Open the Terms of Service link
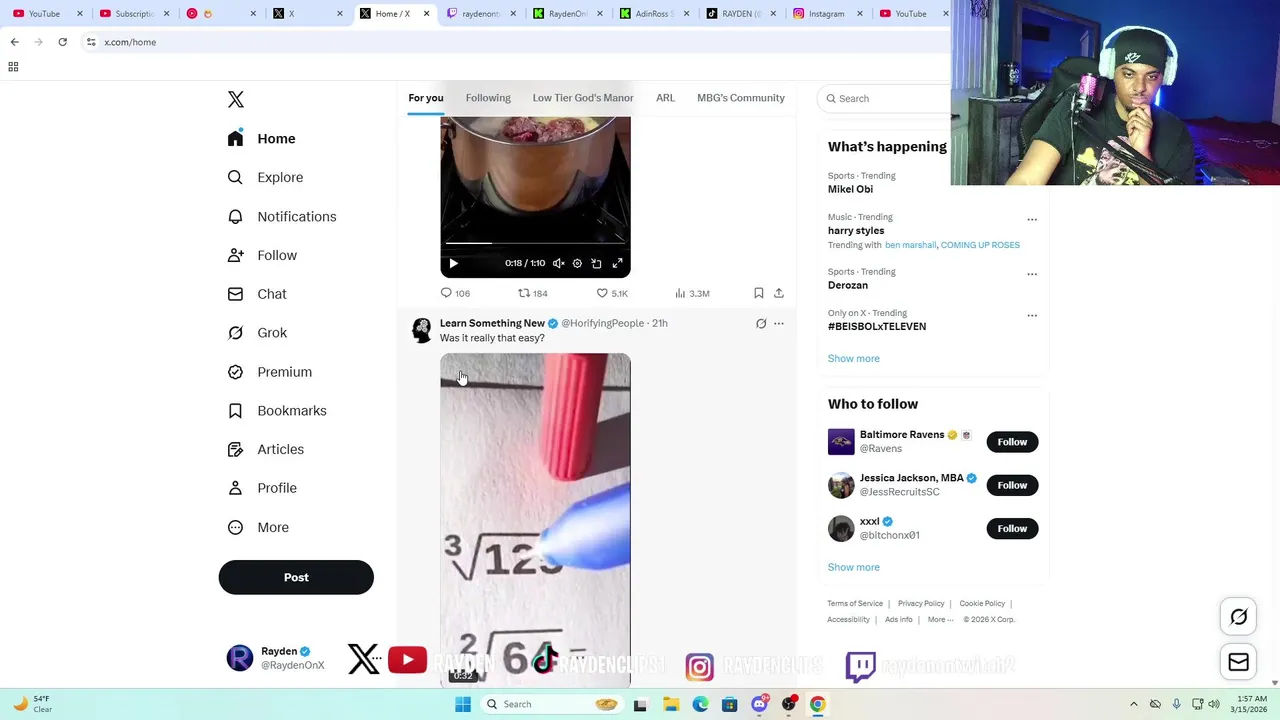The height and width of the screenshot is (720, 1280). tap(855, 603)
